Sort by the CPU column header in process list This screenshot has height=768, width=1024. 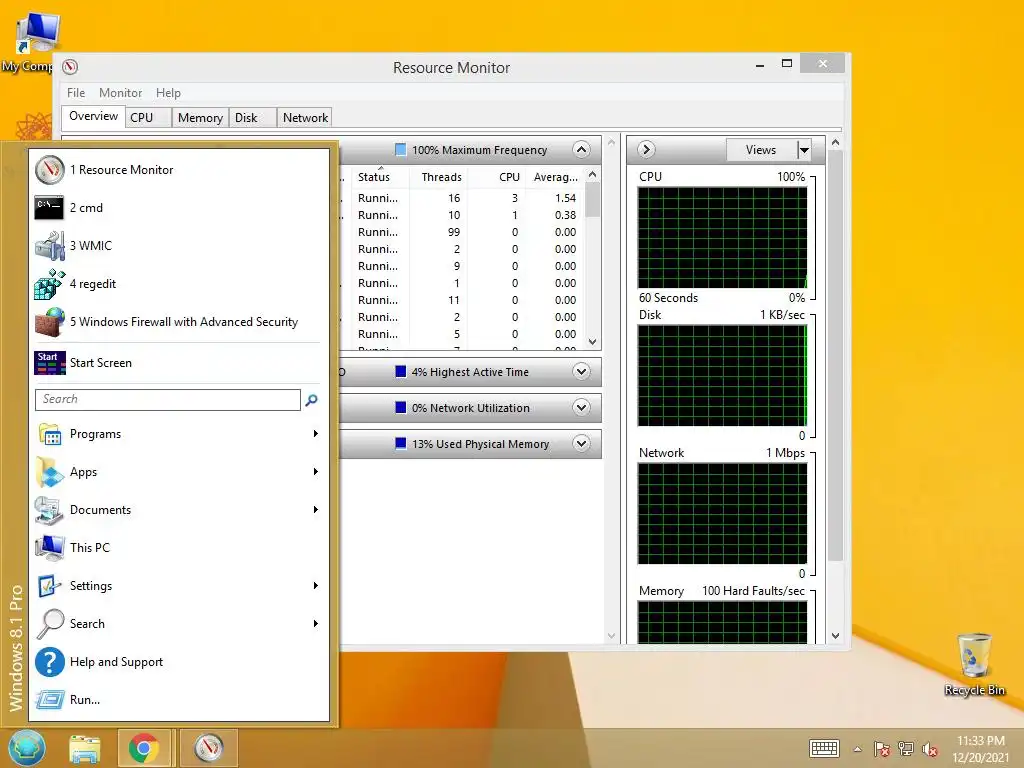496,177
